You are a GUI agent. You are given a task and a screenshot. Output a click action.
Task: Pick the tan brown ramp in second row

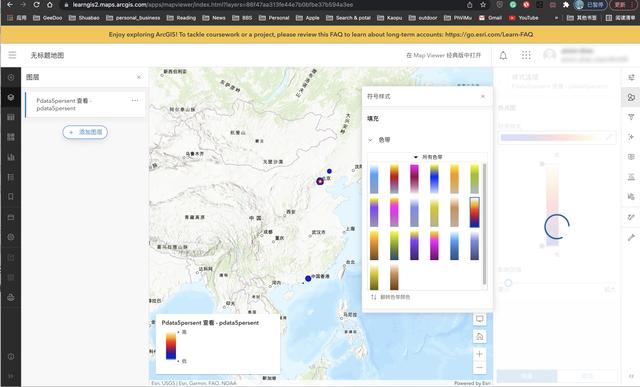click(454, 212)
